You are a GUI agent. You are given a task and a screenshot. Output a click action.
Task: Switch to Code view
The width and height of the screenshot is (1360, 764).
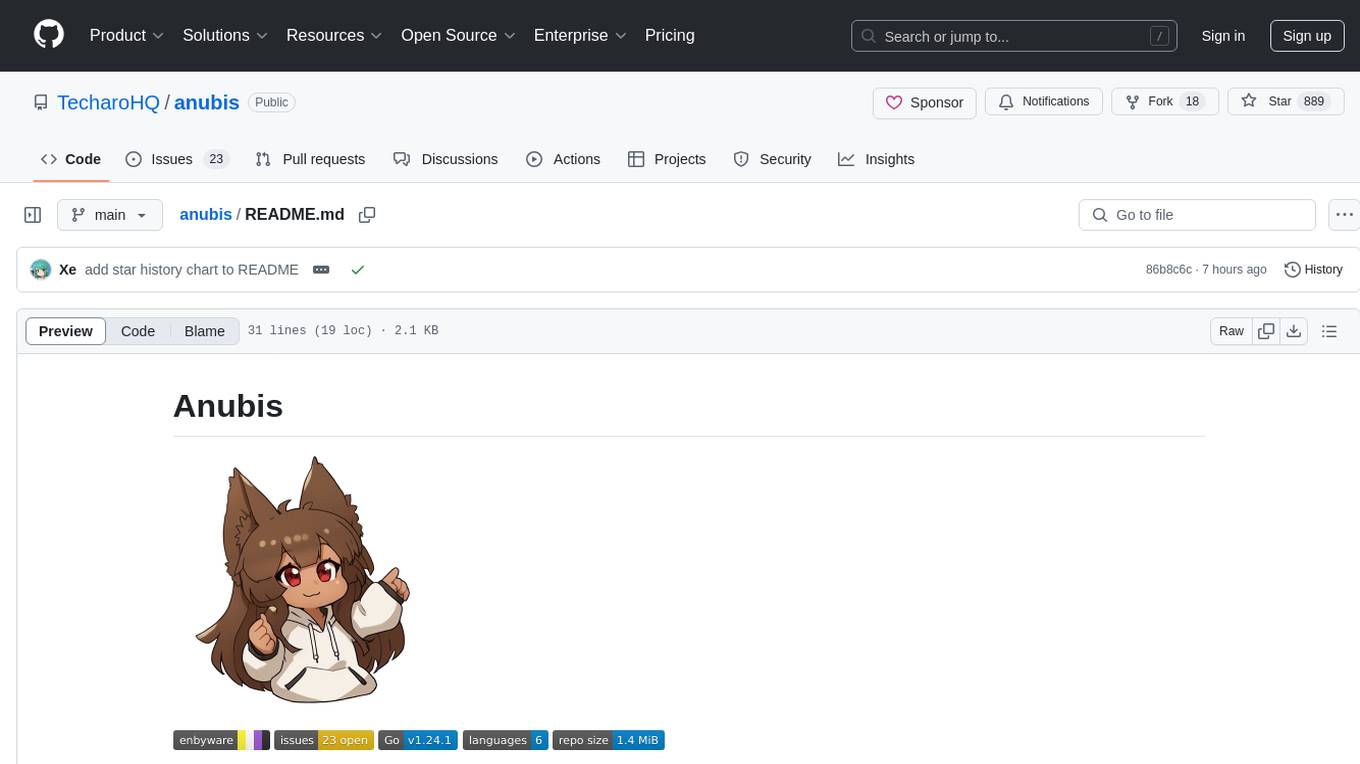138,331
